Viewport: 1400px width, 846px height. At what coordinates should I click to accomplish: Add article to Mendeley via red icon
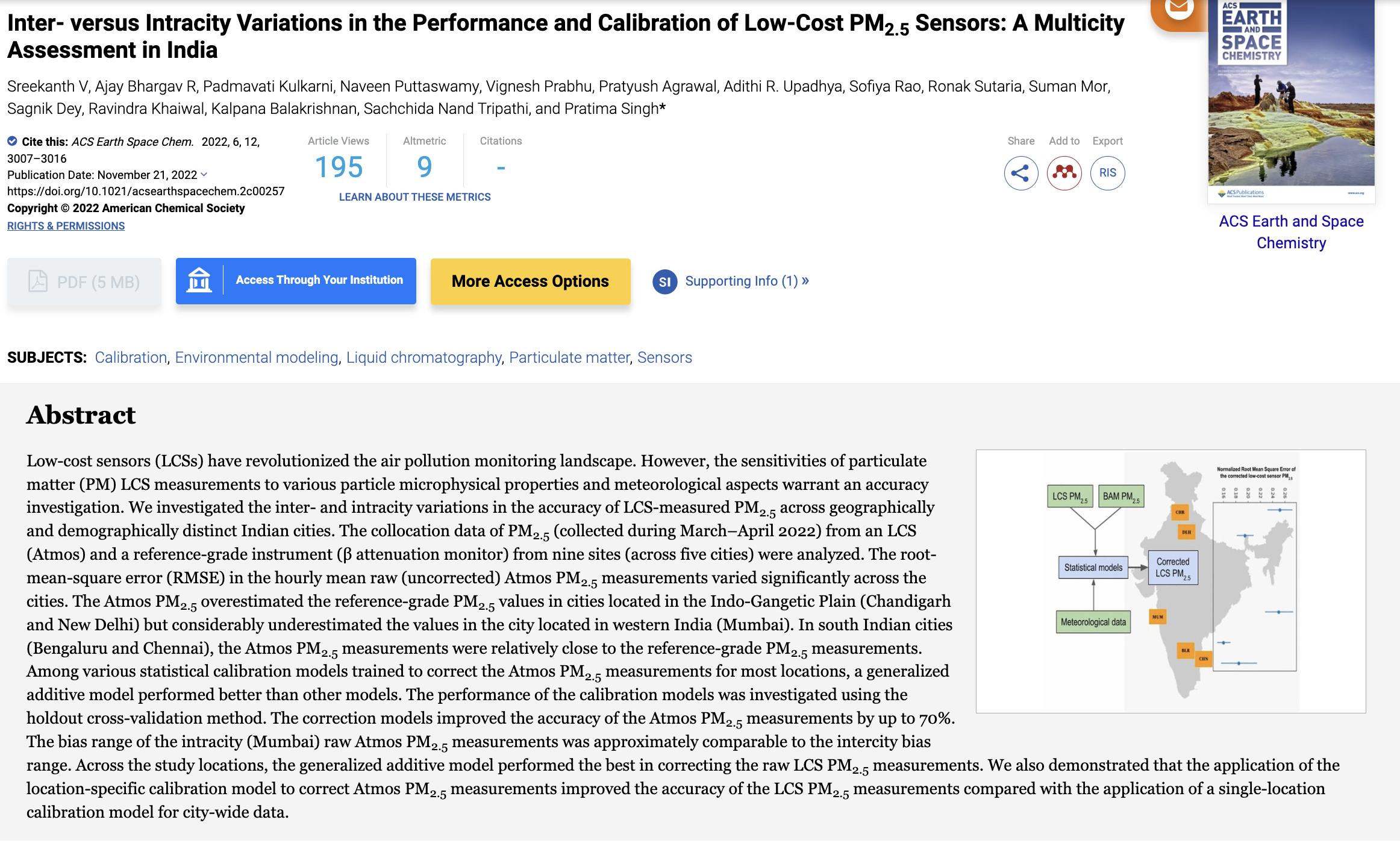[1064, 174]
